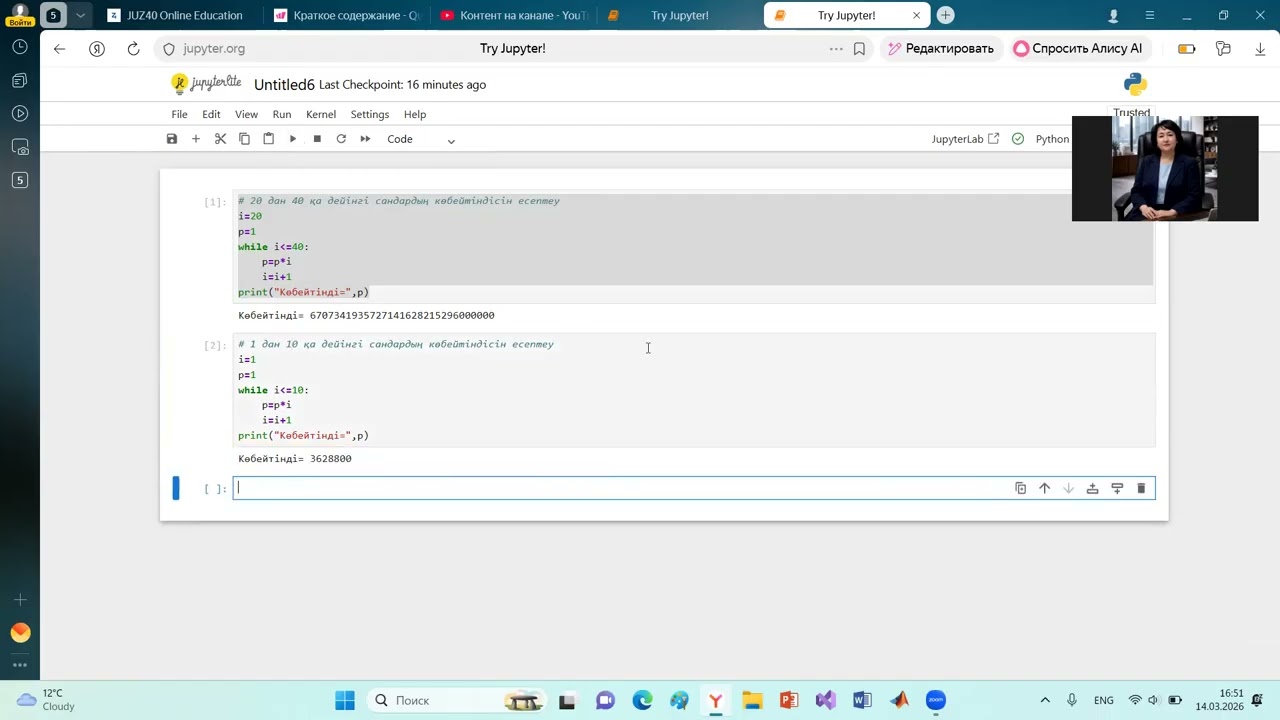Open the Edit menu
Image resolution: width=1280 pixels, height=720 pixels.
pyautogui.click(x=211, y=114)
